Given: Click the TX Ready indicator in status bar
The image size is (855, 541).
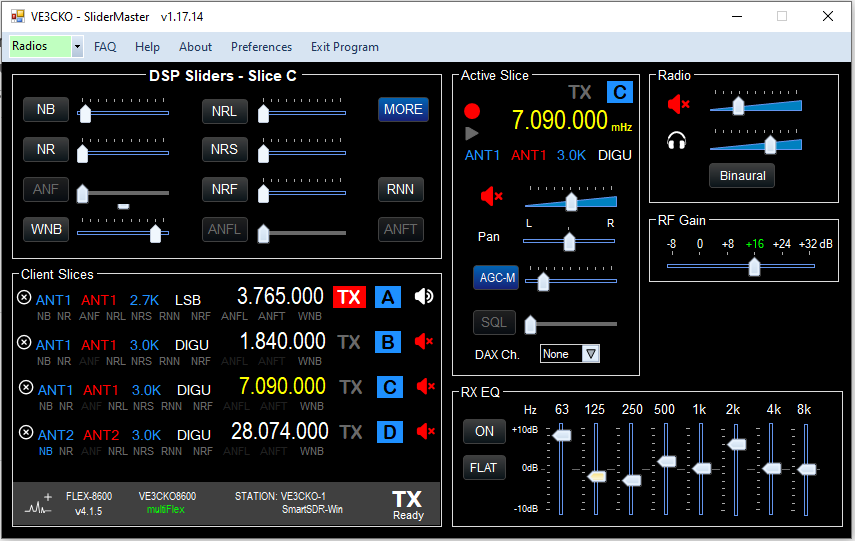Looking at the screenshot, I should click(x=407, y=505).
